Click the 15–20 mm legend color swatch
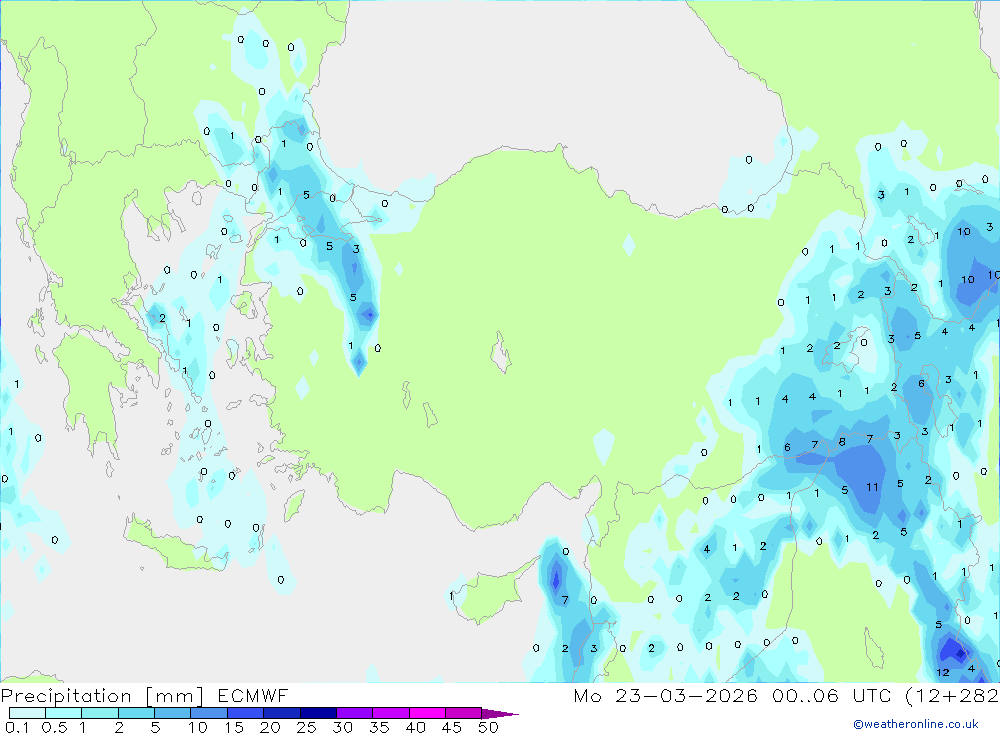 tap(246, 713)
